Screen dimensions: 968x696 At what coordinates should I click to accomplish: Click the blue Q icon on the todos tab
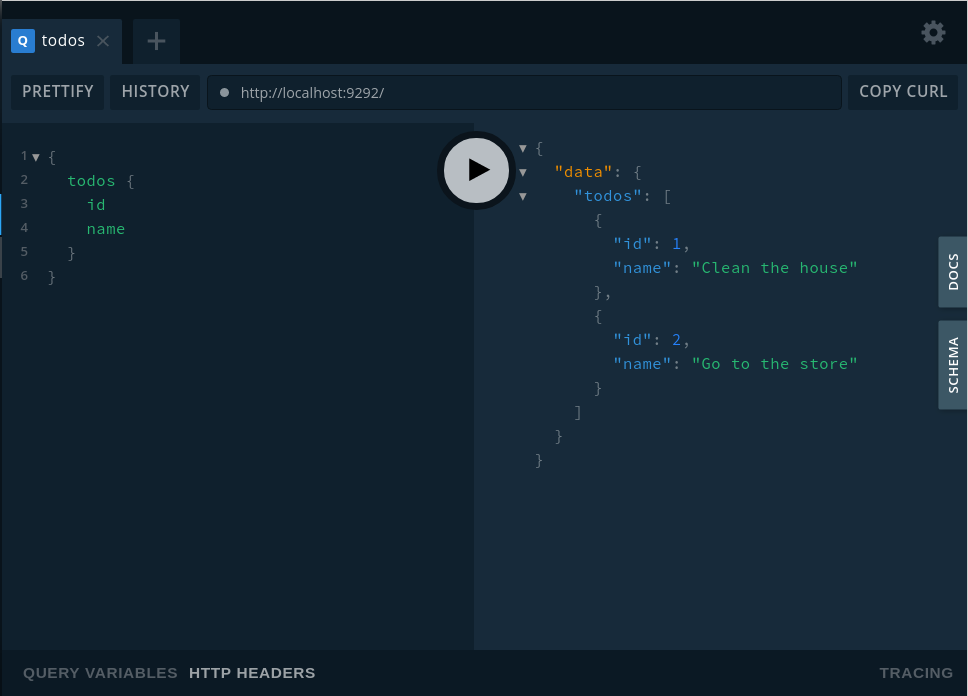[22, 41]
